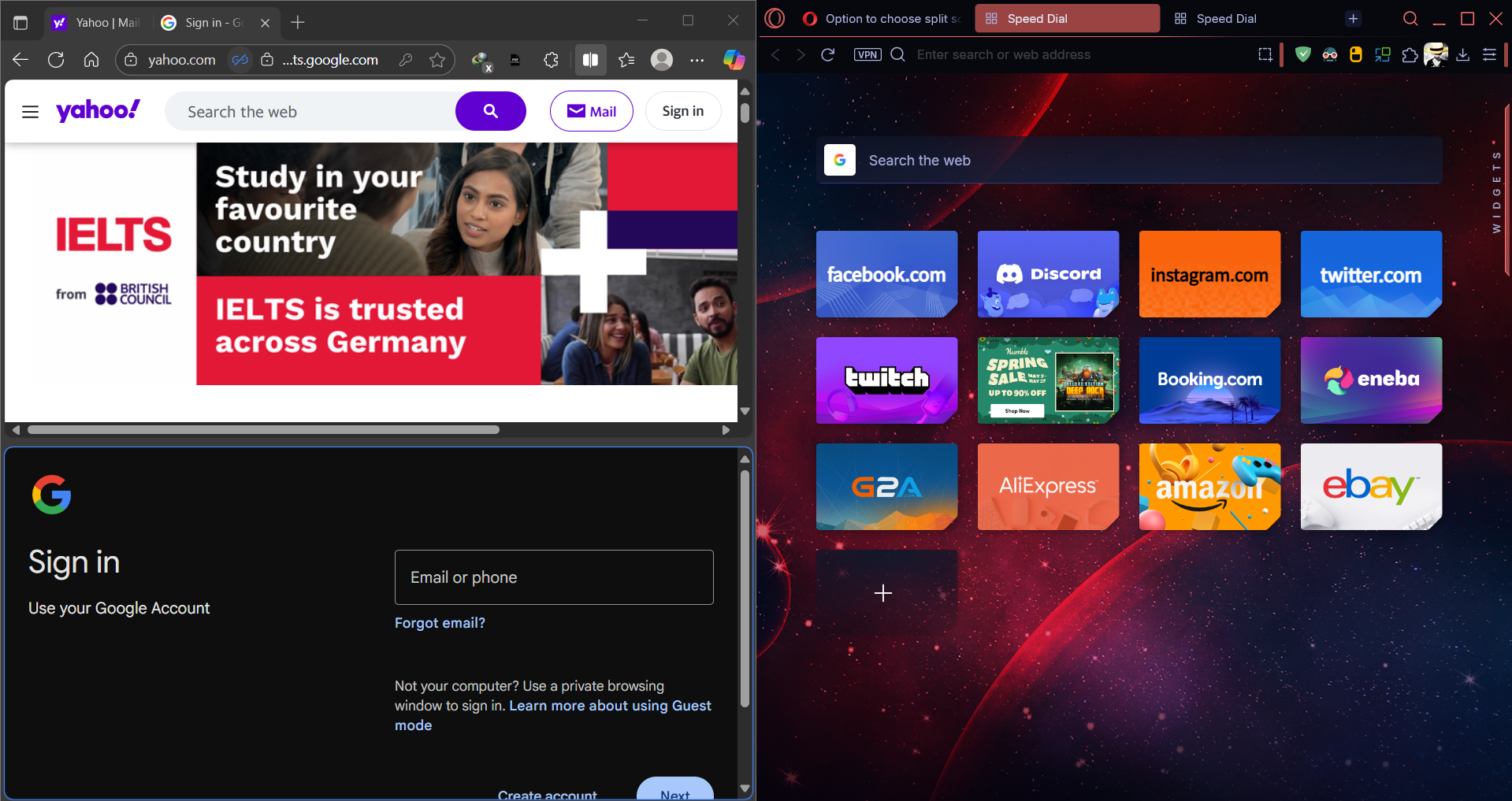
Task: Open the G2A speed dial tile
Action: (887, 487)
